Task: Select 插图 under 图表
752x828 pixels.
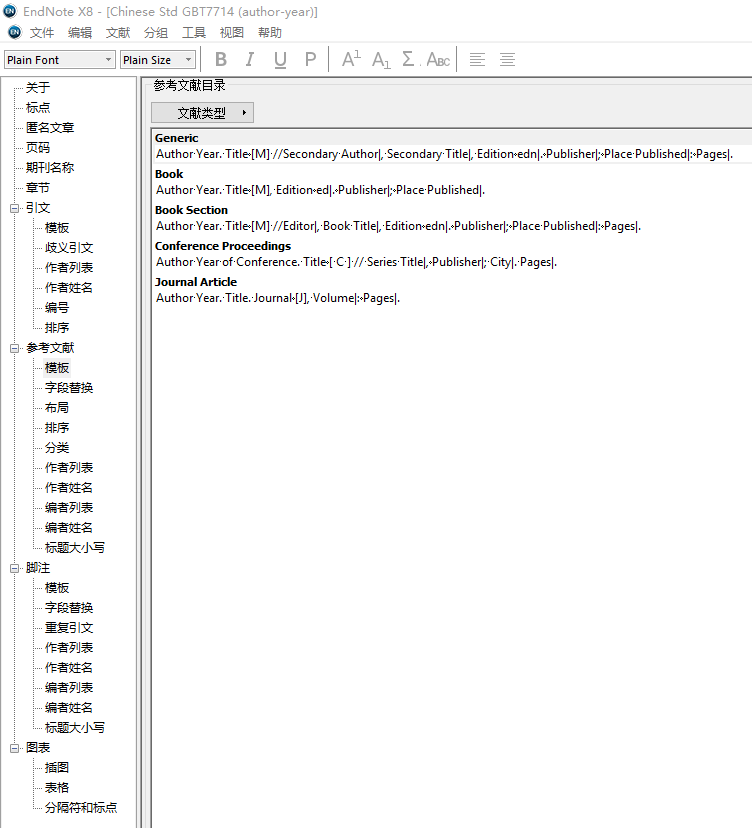Action: point(57,768)
